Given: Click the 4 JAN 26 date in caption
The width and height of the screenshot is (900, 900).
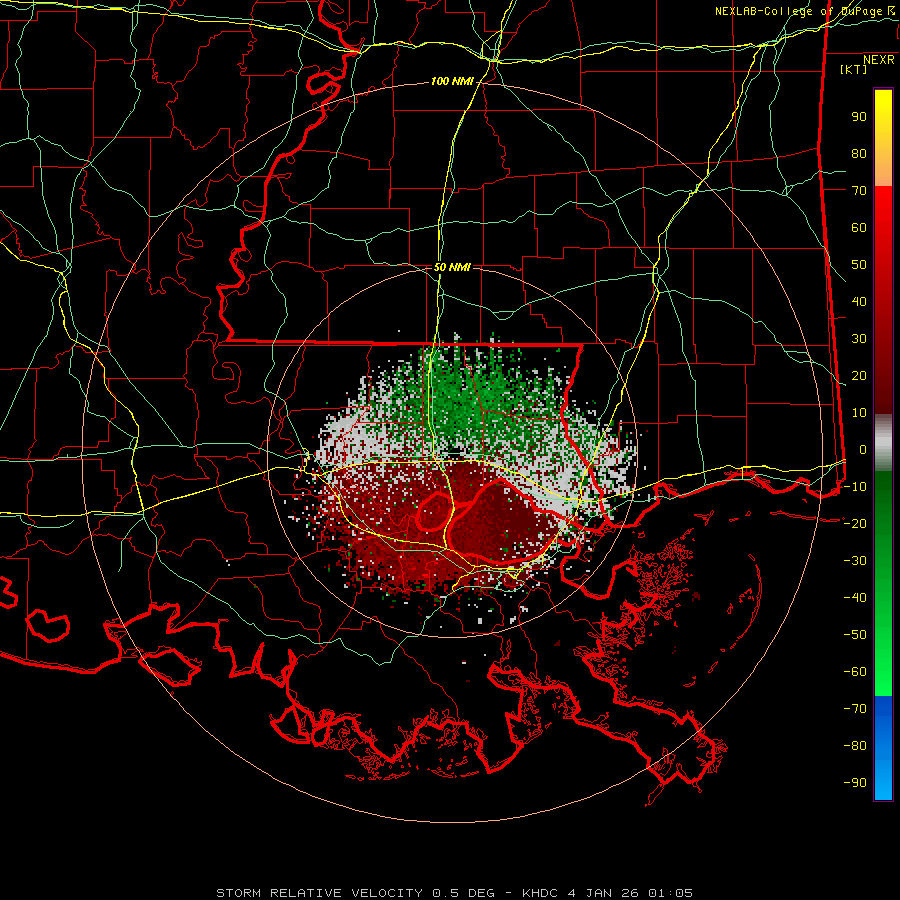Looking at the screenshot, I should (604, 893).
